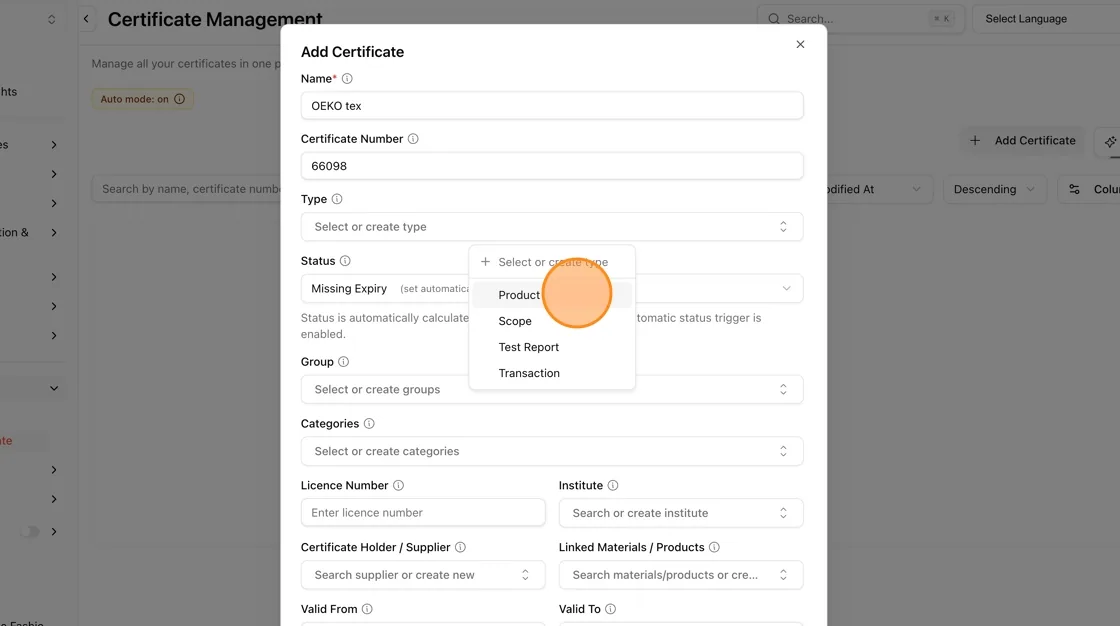Open the Status Missing Expiry dropdown
Image resolution: width=1120 pixels, height=626 pixels.
coord(552,289)
